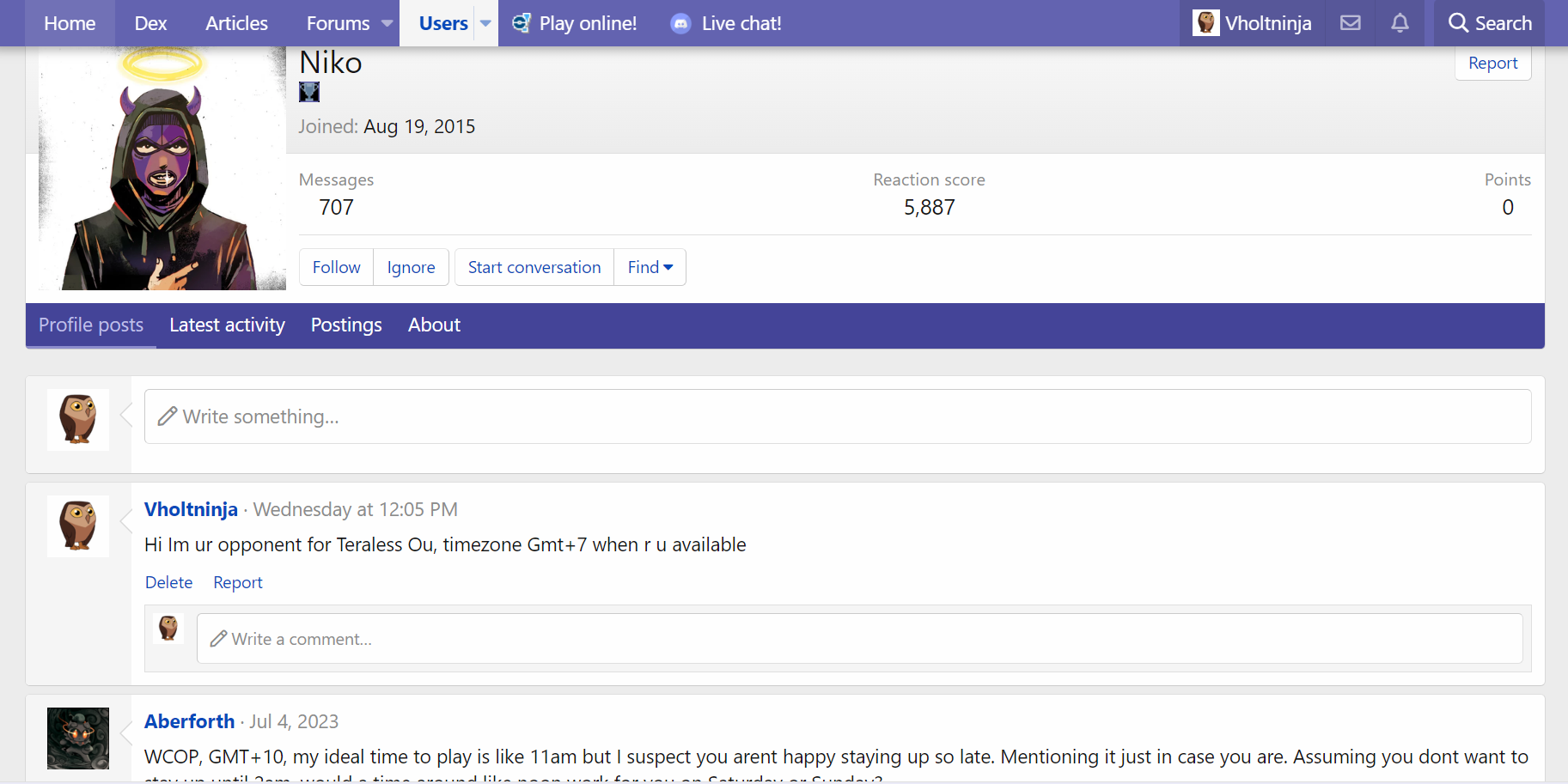Delete the Vholtninja profile post
Viewport: 1568px width, 784px height.
click(x=168, y=582)
